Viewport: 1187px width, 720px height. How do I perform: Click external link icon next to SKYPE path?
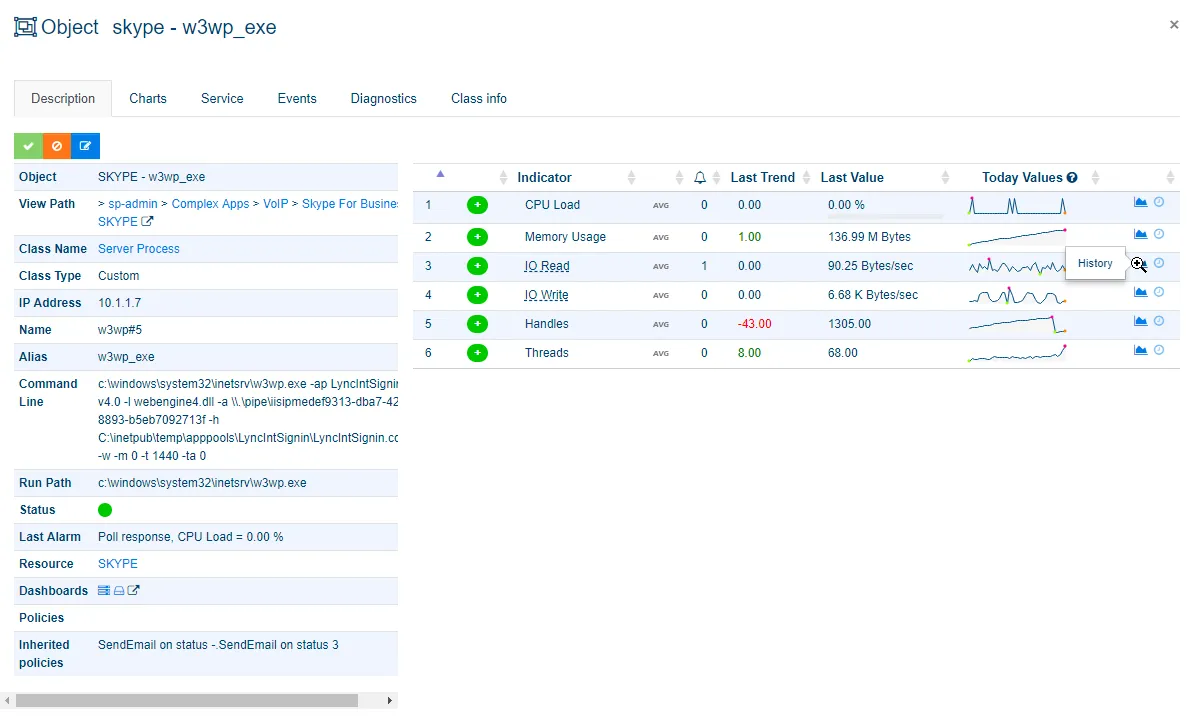point(148,222)
